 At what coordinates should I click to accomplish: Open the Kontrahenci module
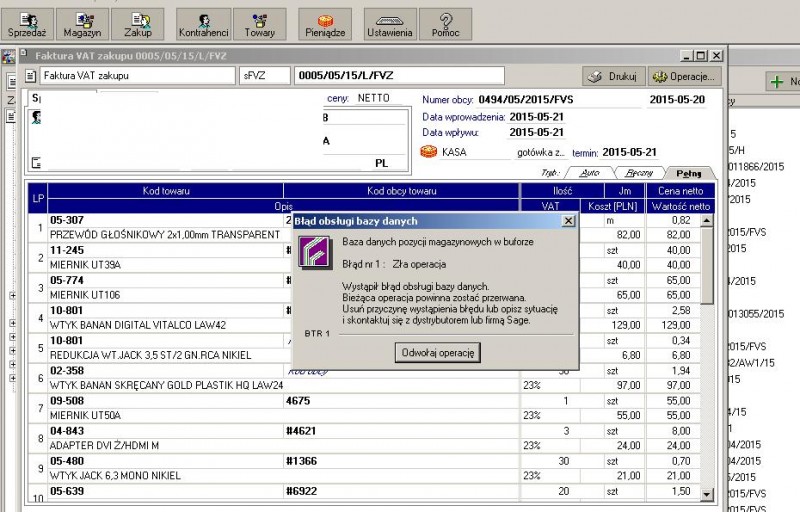tap(204, 24)
